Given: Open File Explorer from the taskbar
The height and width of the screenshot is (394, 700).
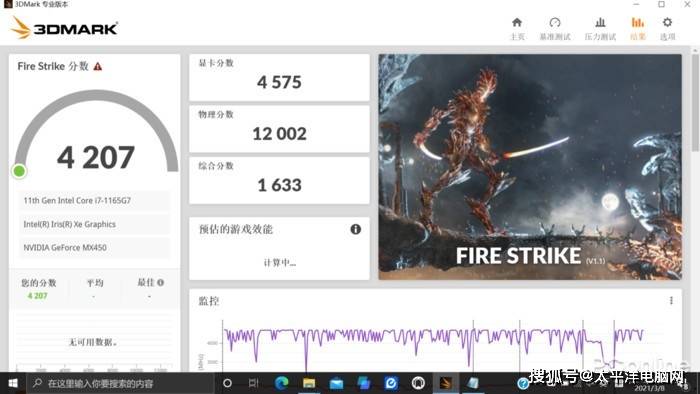Looking at the screenshot, I should pyautogui.click(x=309, y=383).
